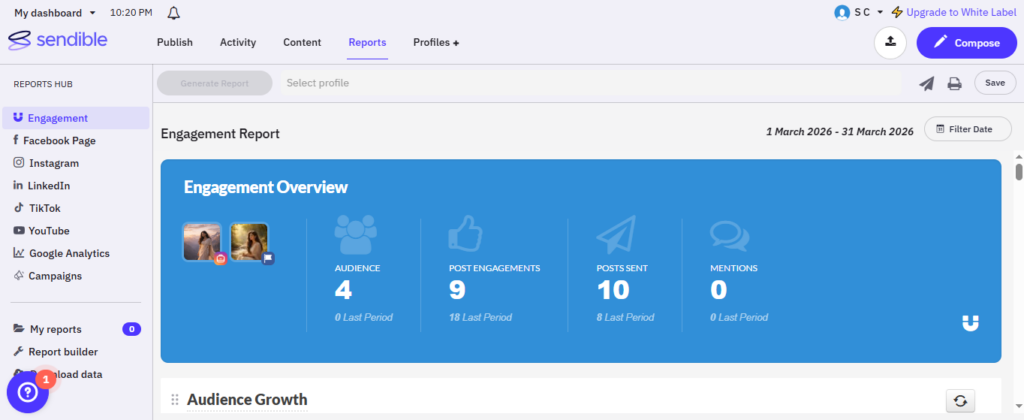
Task: Click the Instagram profile avatar
Action: [x=202, y=242]
